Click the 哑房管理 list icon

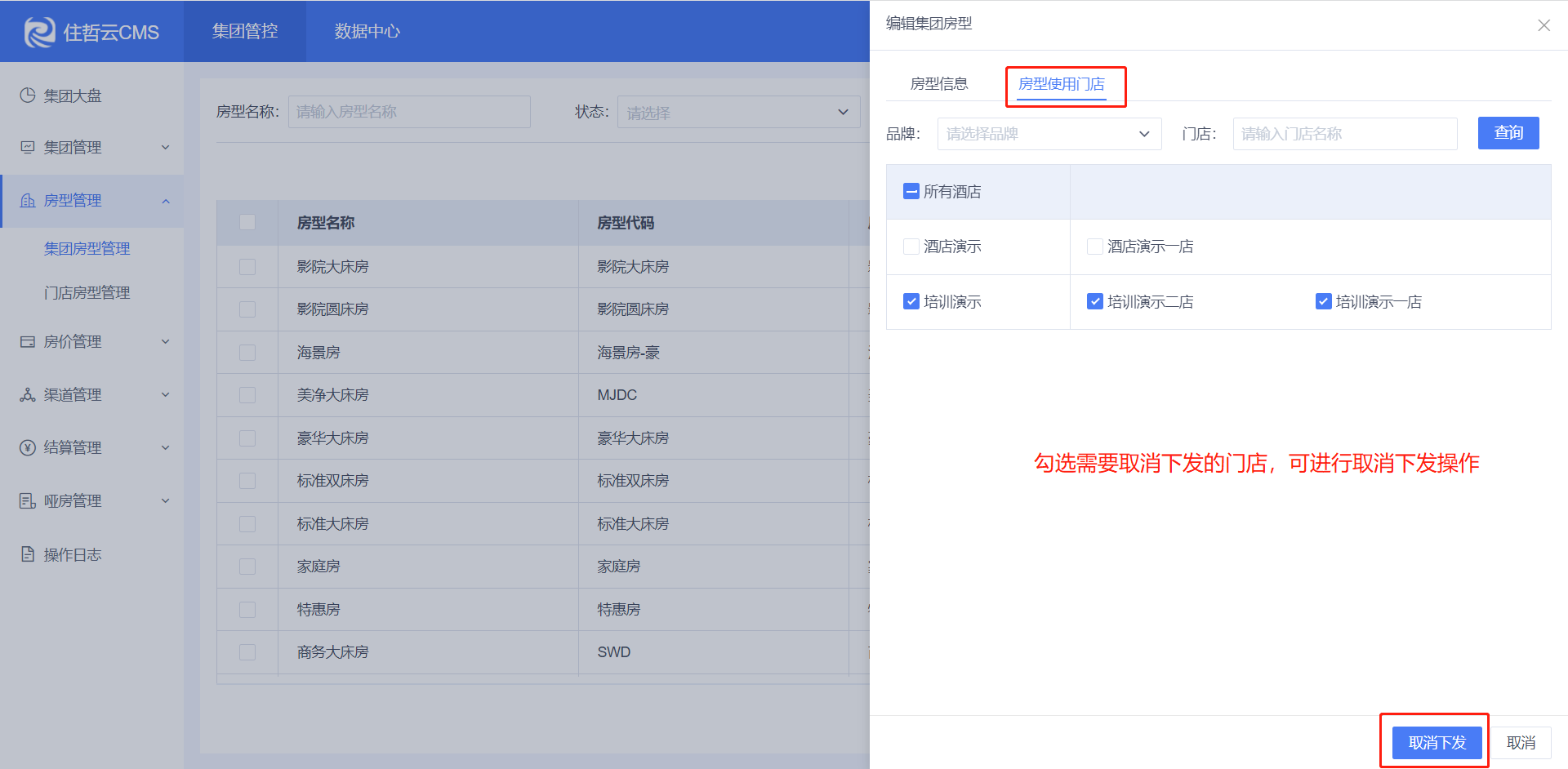pos(28,500)
